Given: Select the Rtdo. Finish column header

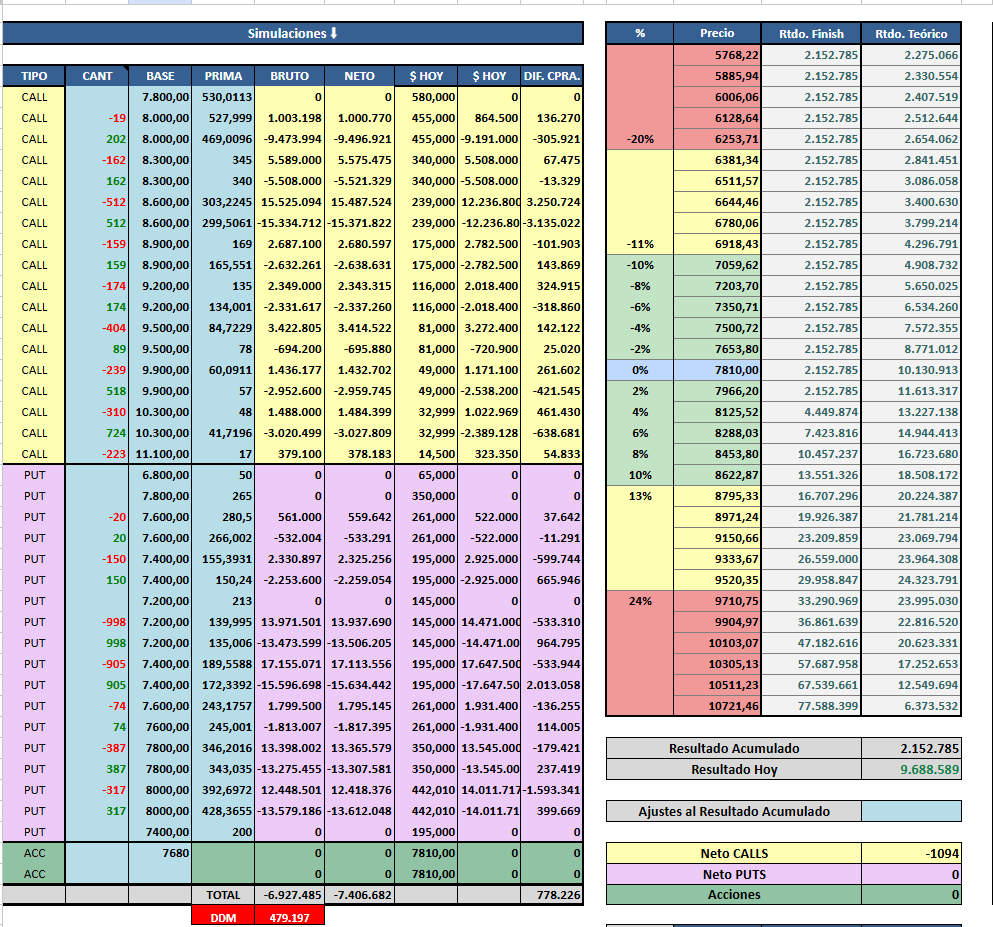Looking at the screenshot, I should [811, 34].
